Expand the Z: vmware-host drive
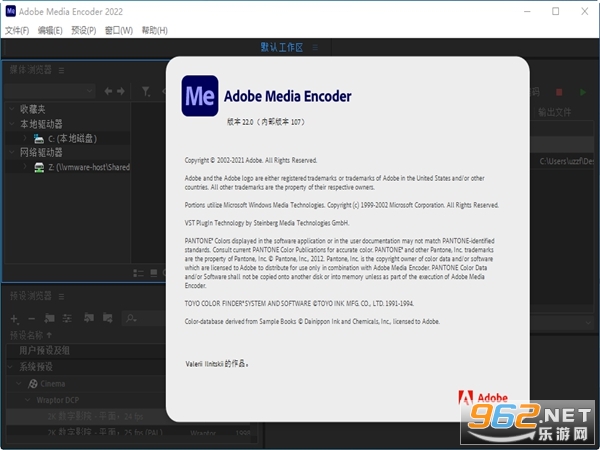600x450 pixels. [x=25, y=166]
